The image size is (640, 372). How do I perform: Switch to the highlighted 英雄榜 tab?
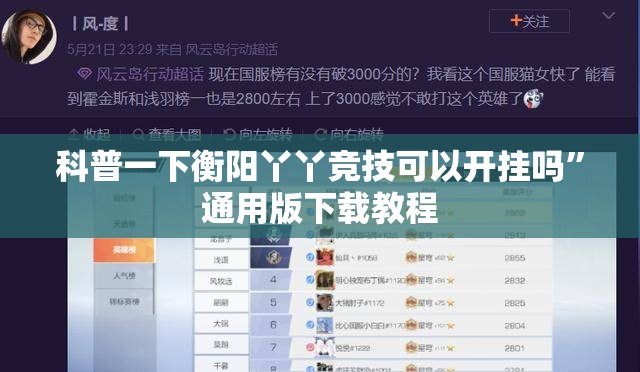coord(124,250)
